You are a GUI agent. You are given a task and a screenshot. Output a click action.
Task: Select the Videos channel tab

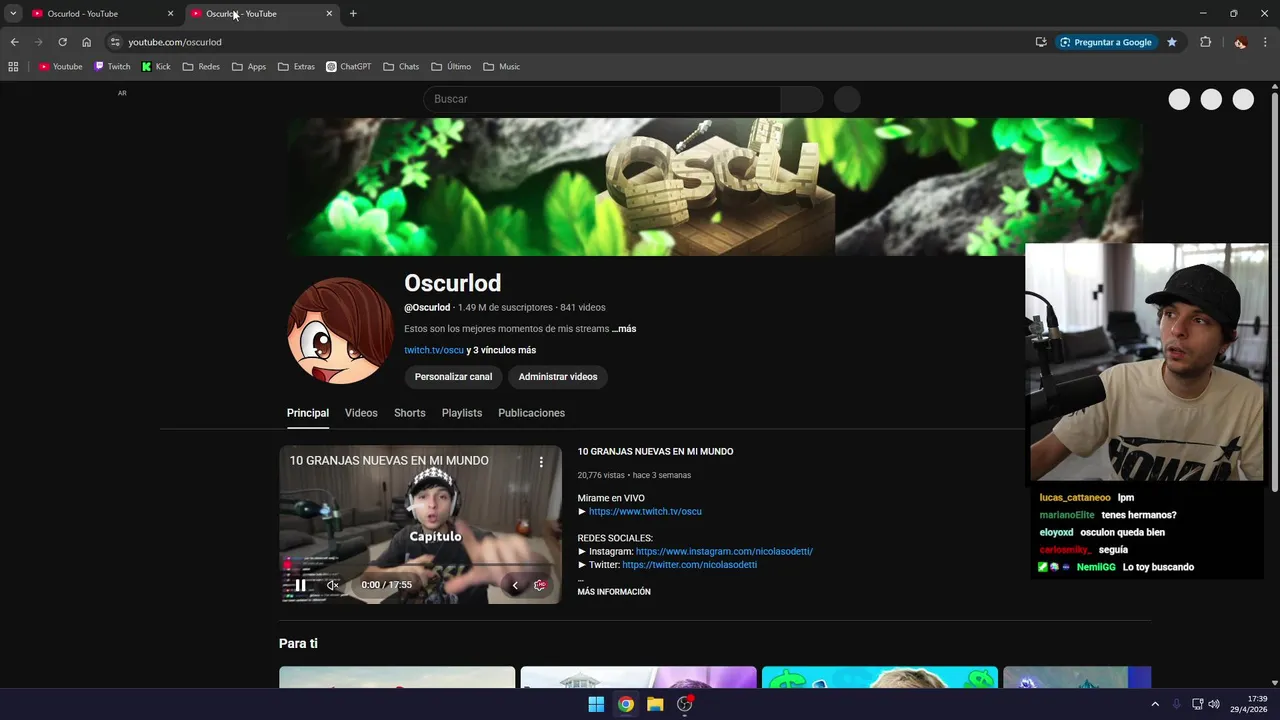[361, 413]
